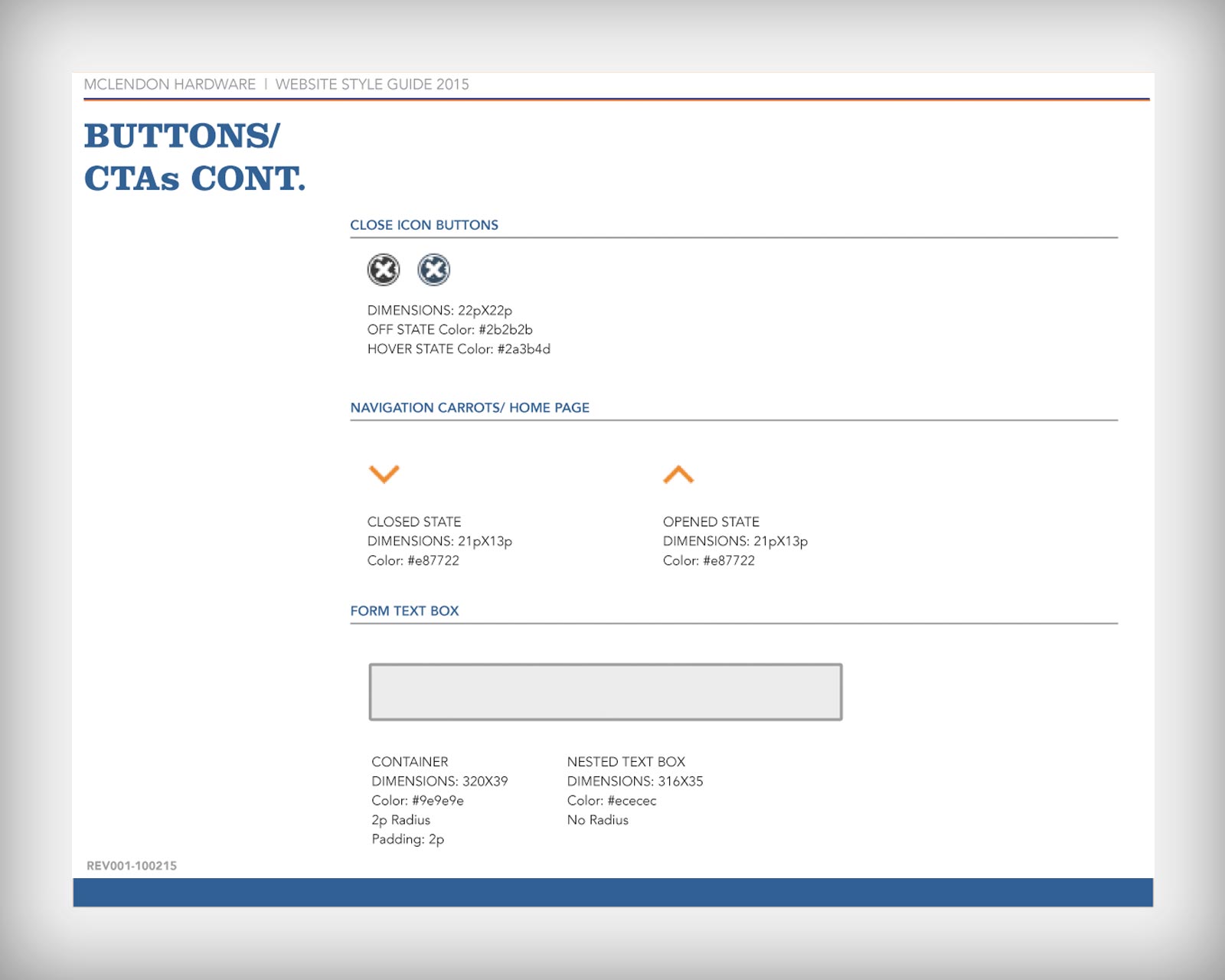
Task: Click '2p Radius' text
Action: tap(400, 820)
